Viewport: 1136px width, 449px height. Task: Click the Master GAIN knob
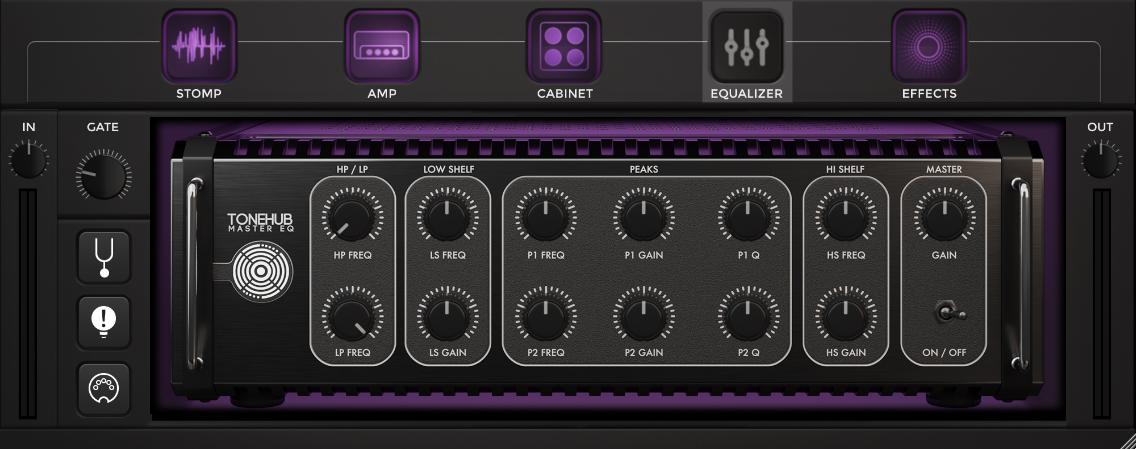[943, 216]
